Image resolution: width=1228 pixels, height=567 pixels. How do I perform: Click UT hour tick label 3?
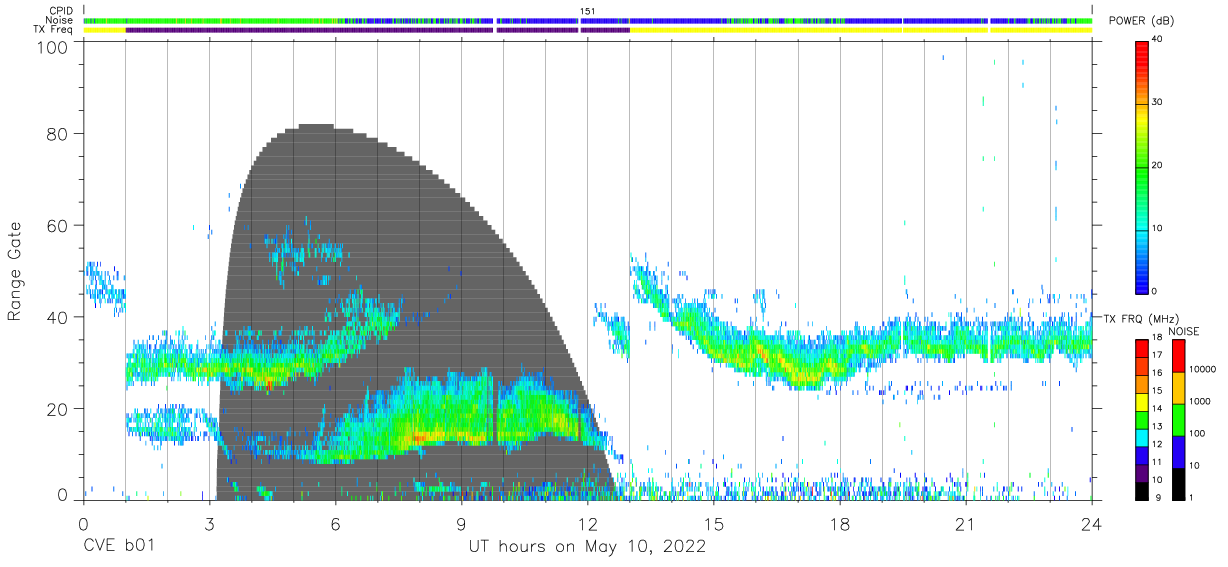[209, 525]
